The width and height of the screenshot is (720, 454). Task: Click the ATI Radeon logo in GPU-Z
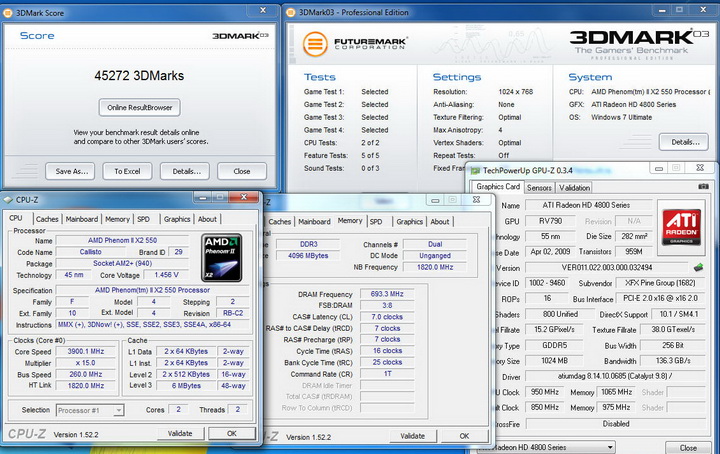coord(681,227)
